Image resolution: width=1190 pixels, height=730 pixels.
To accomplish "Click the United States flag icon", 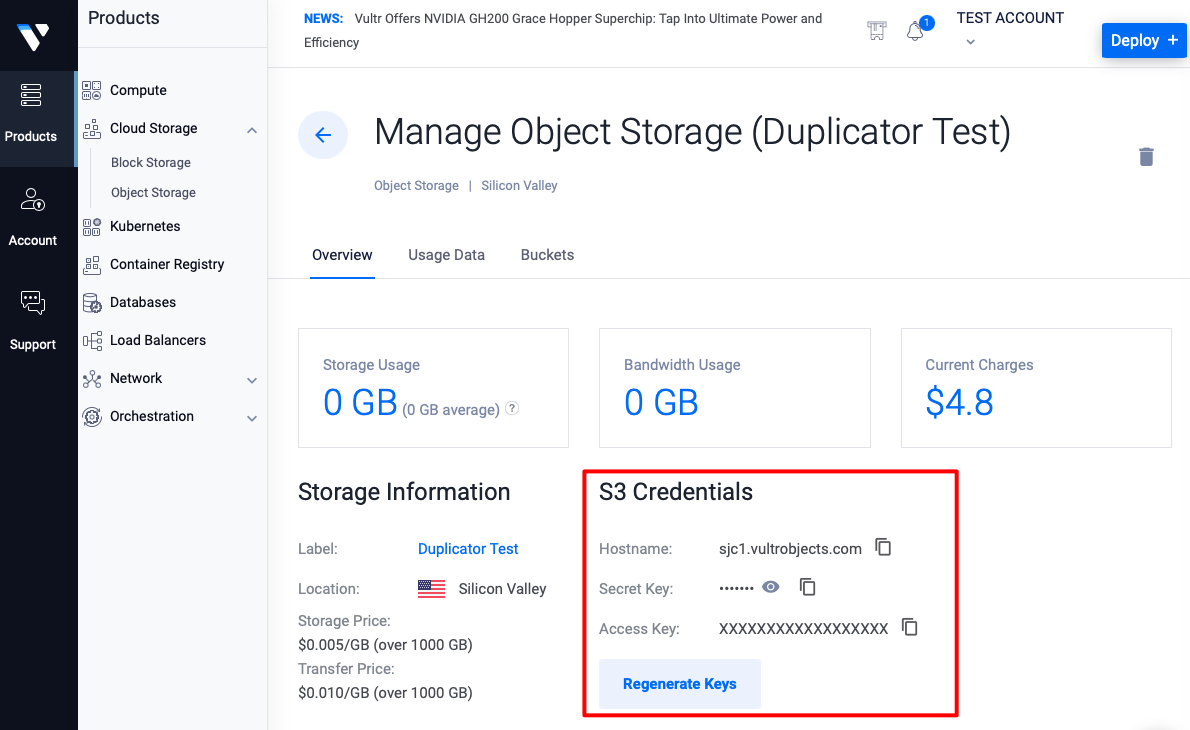I will [x=431, y=589].
